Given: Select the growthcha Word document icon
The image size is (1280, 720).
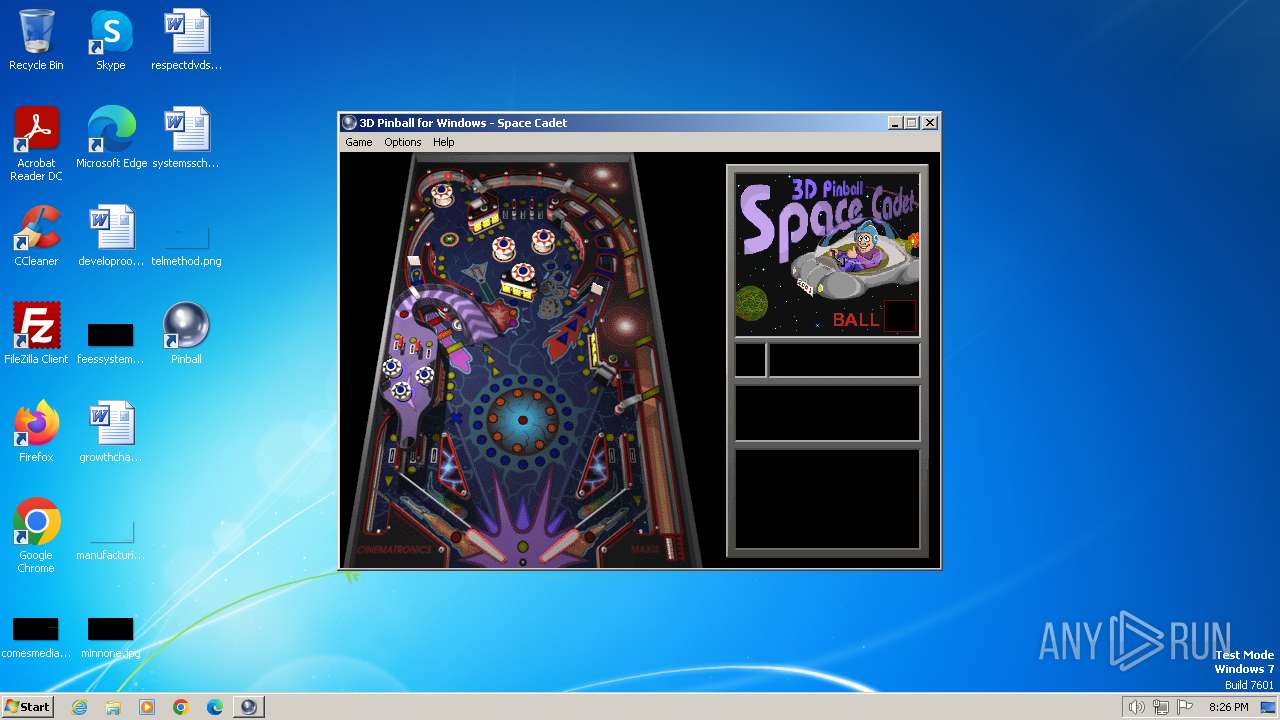Looking at the screenshot, I should [111, 432].
